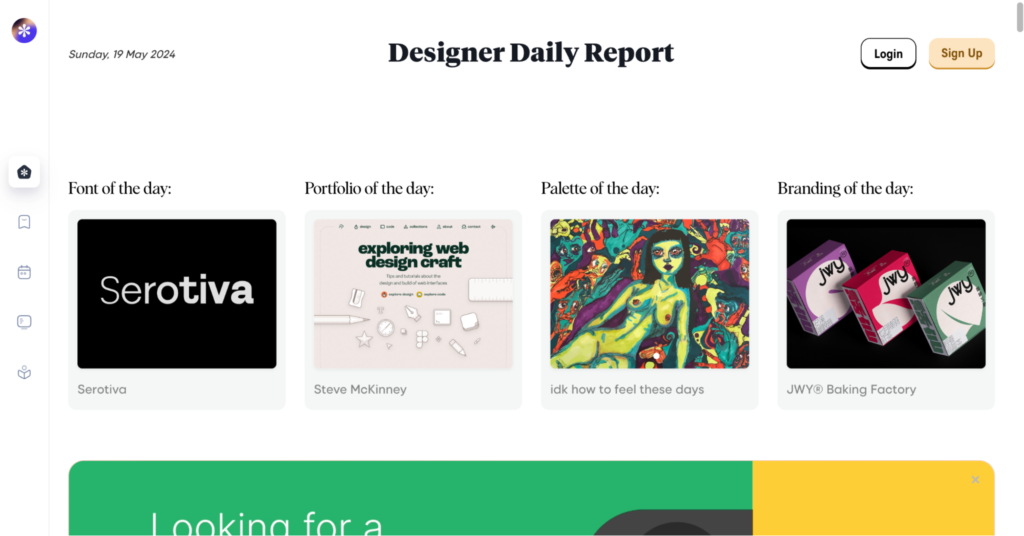This screenshot has width=1024, height=536.
Task: Click the Login button
Action: [x=888, y=54]
